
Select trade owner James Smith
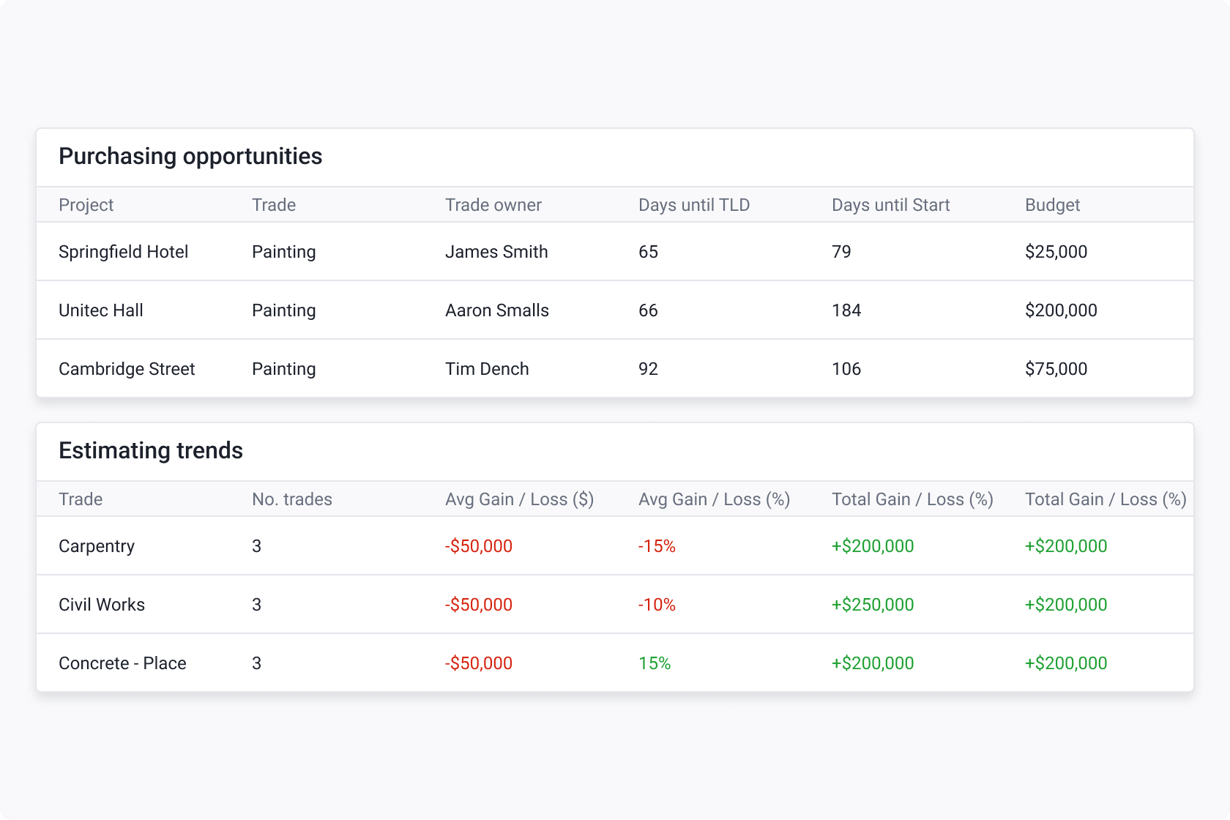click(496, 252)
